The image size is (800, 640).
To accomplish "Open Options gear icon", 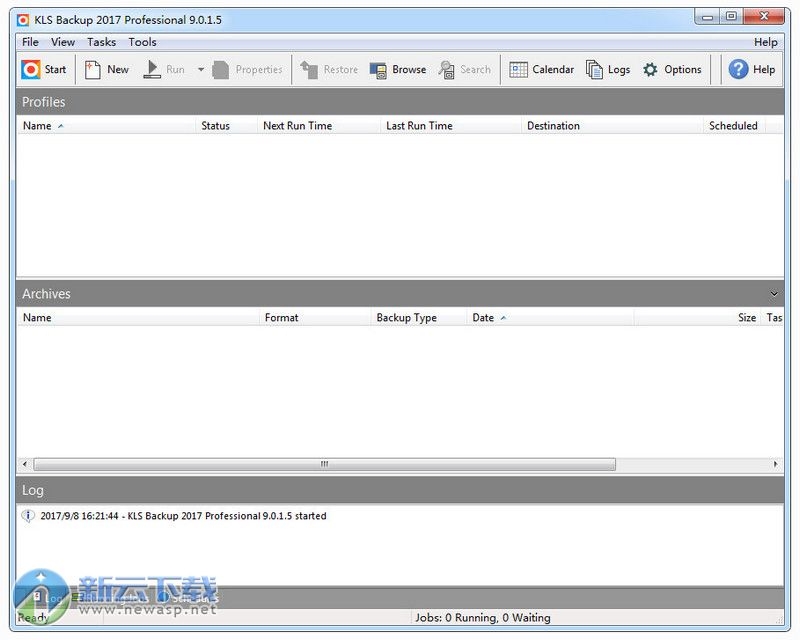I will tap(650, 69).
